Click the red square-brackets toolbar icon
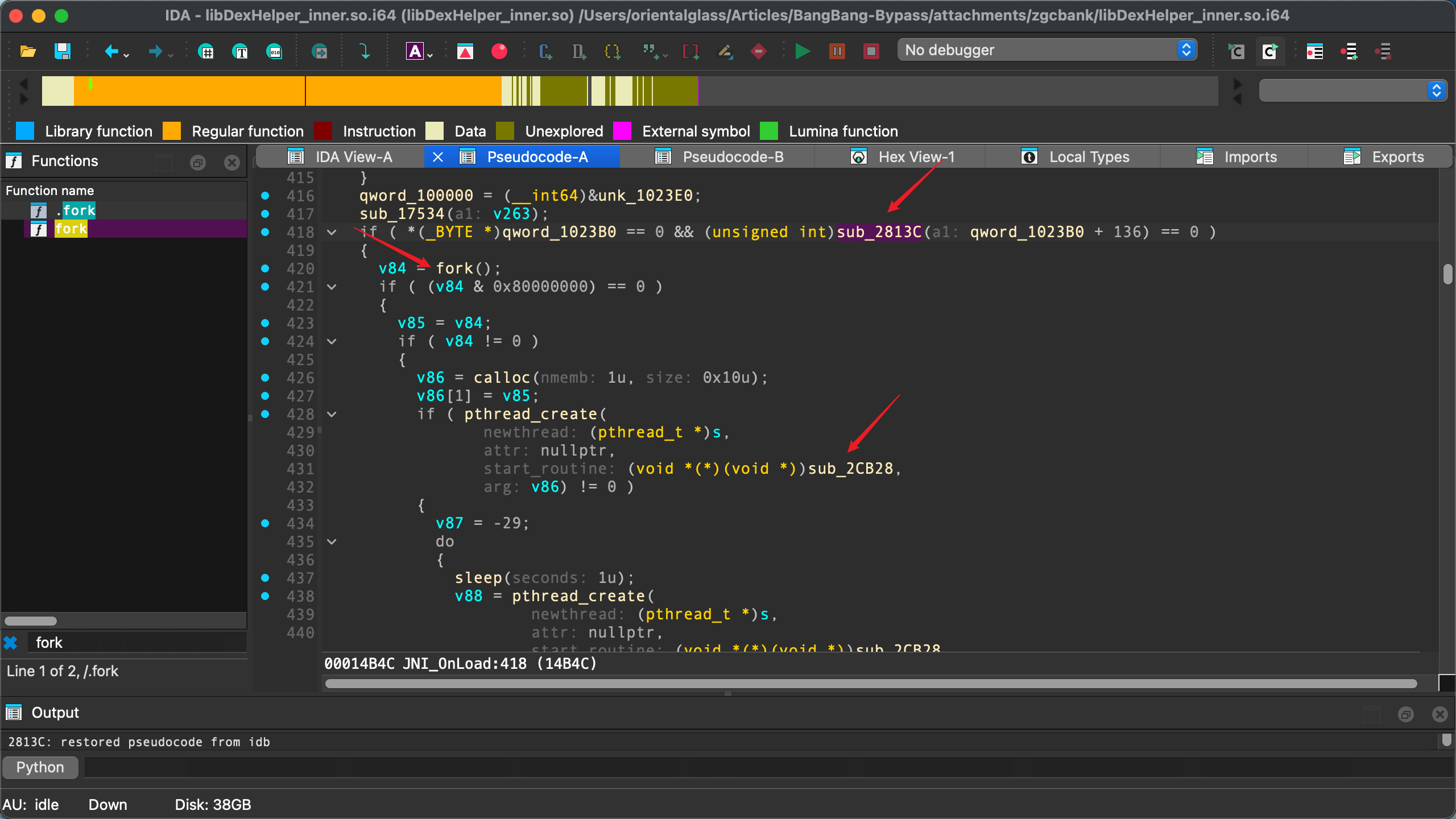The width and height of the screenshot is (1456, 819). coord(690,51)
